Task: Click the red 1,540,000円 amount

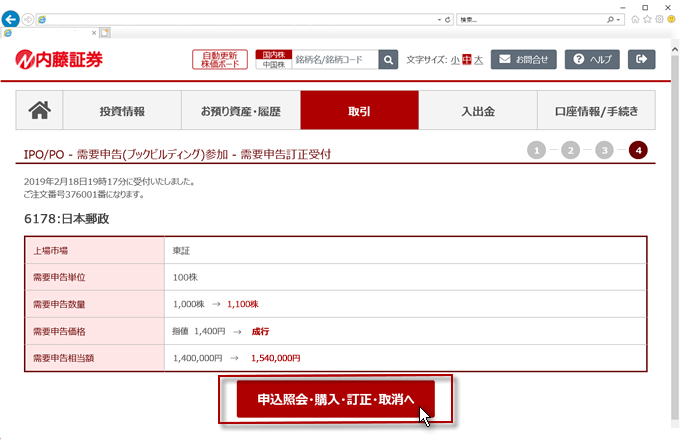Action: pyautogui.click(x=276, y=358)
